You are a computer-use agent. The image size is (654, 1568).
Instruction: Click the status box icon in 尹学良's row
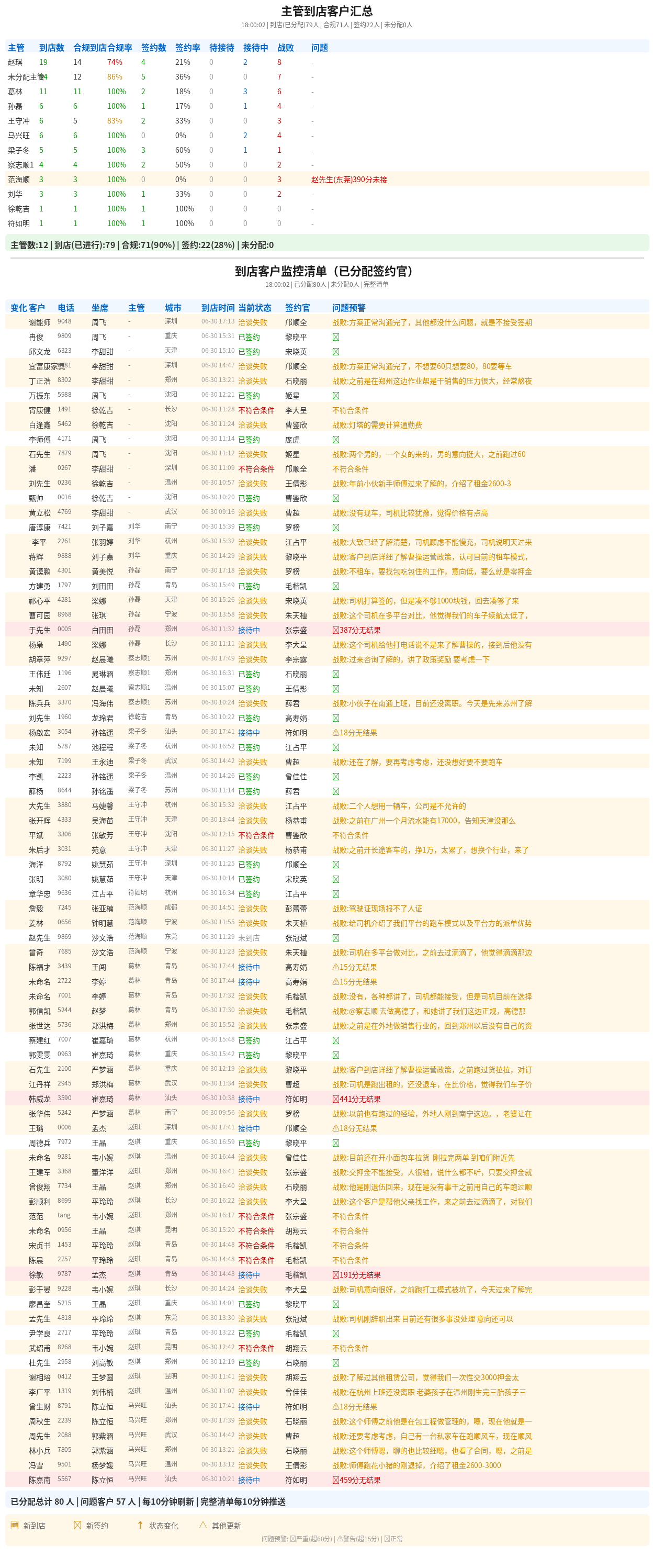(x=336, y=1334)
